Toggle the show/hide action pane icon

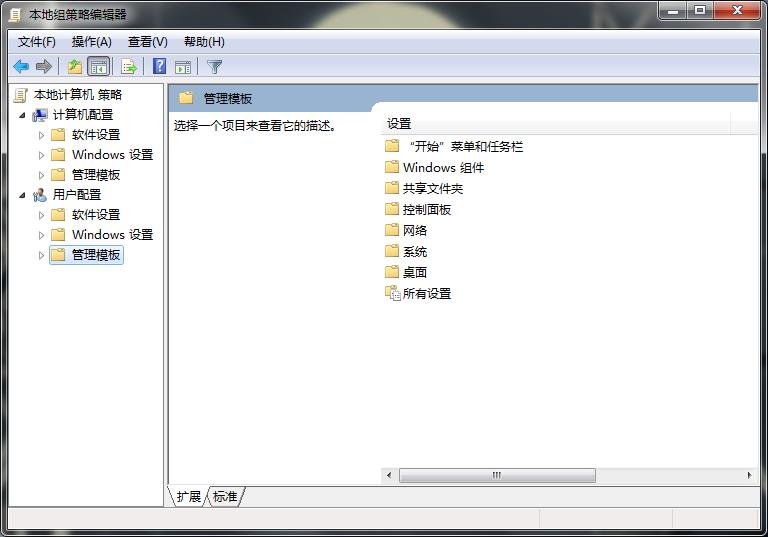(x=183, y=67)
